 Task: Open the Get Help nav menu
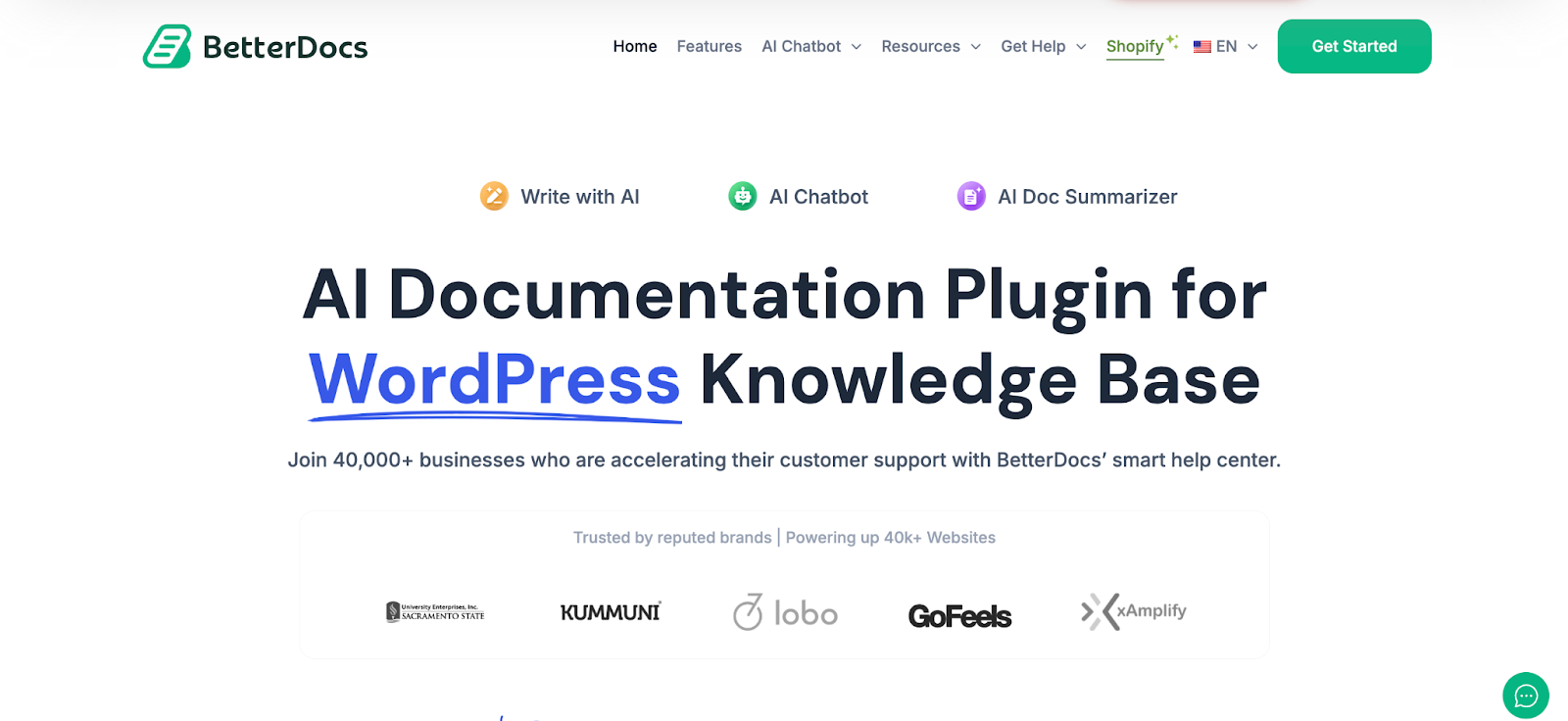(x=1033, y=46)
